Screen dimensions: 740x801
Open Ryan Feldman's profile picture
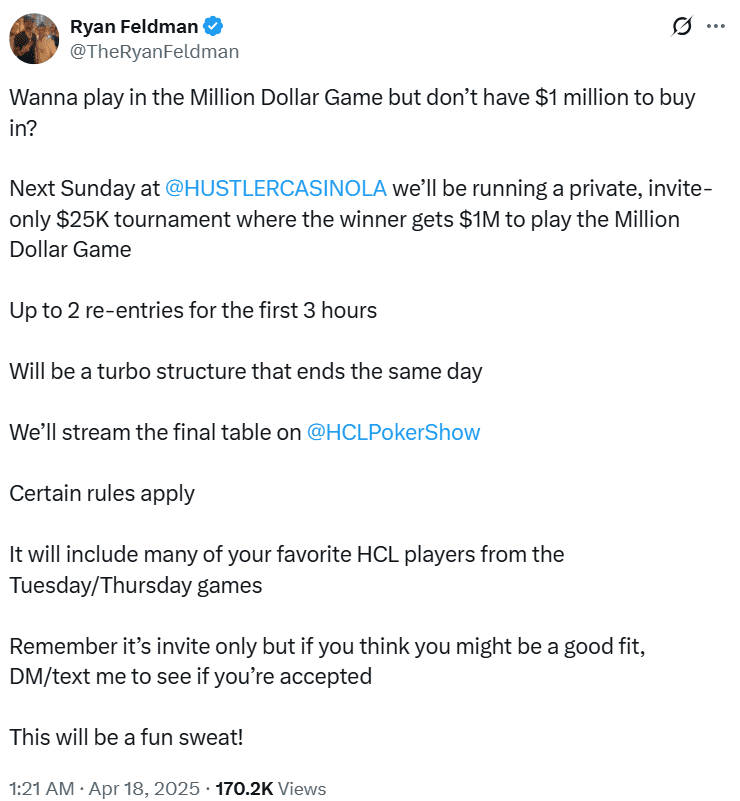click(32, 38)
